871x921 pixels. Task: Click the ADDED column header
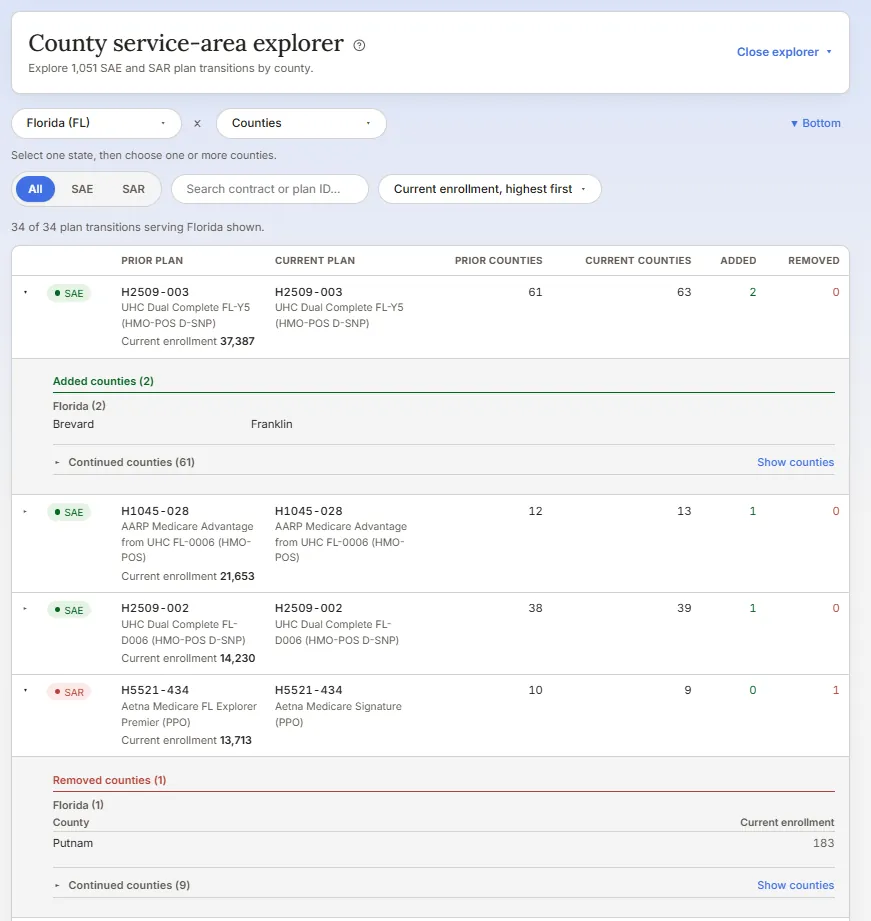click(738, 261)
